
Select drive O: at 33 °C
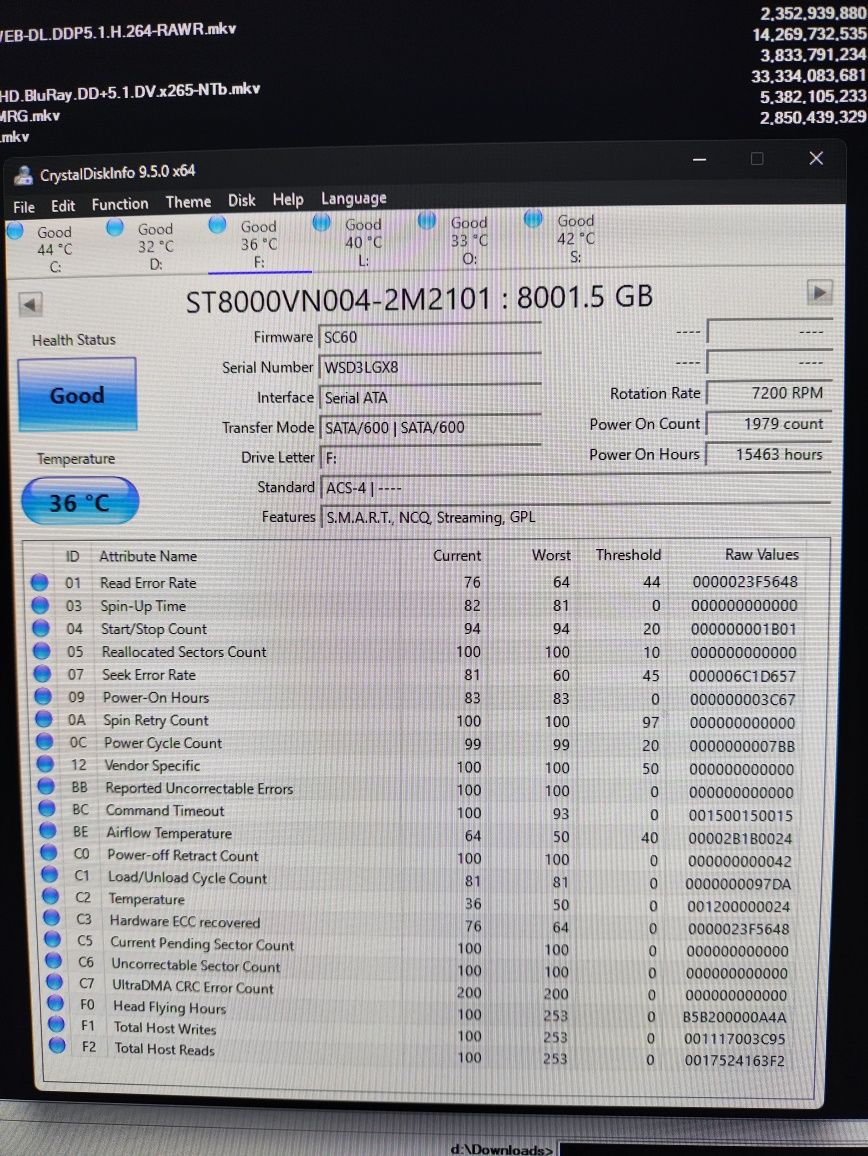click(x=456, y=240)
